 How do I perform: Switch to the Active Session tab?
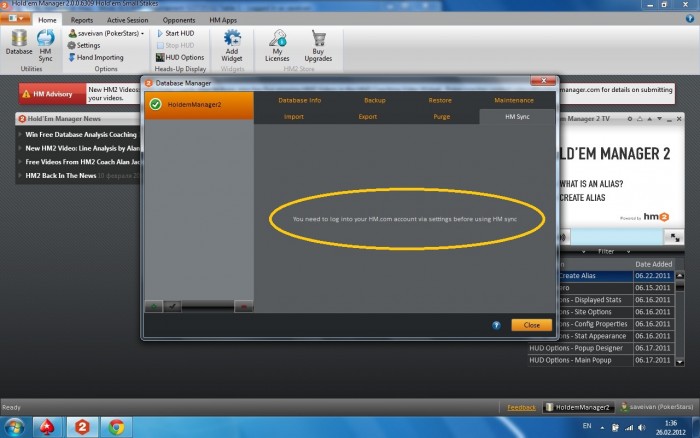(127, 20)
